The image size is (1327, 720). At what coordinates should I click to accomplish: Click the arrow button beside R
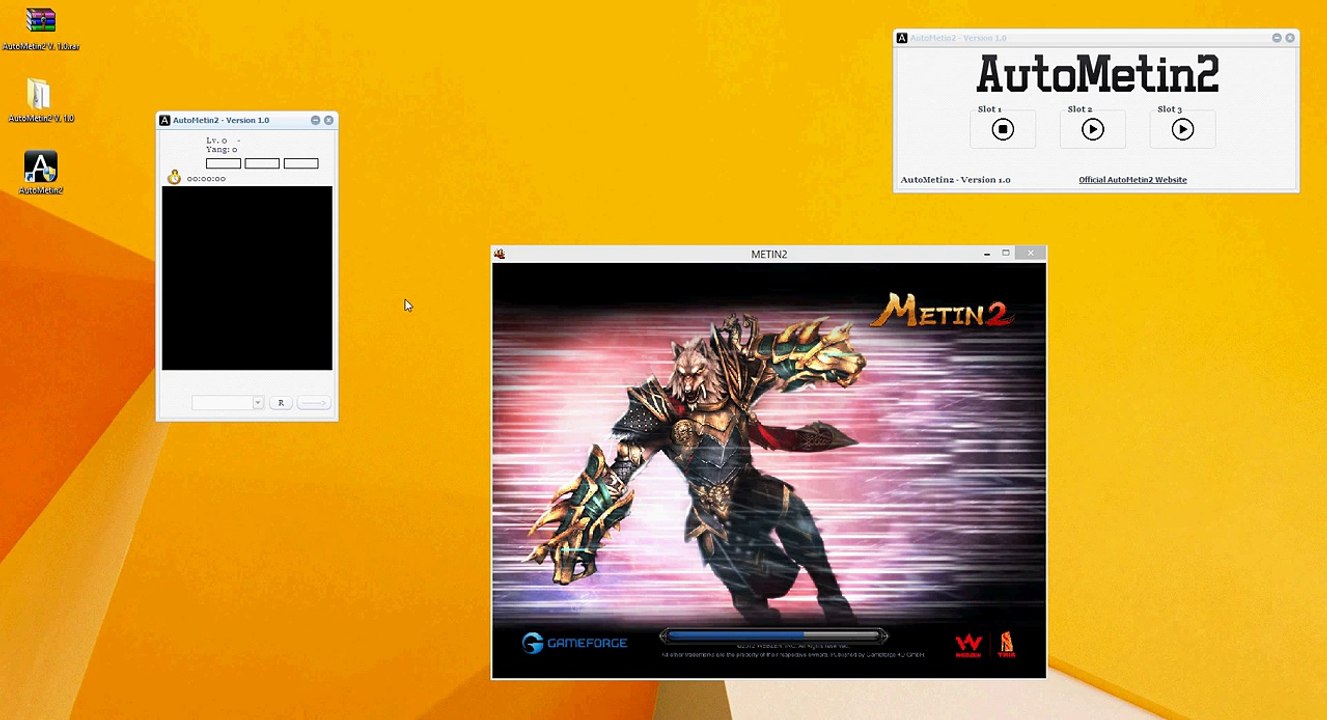pyautogui.click(x=313, y=402)
